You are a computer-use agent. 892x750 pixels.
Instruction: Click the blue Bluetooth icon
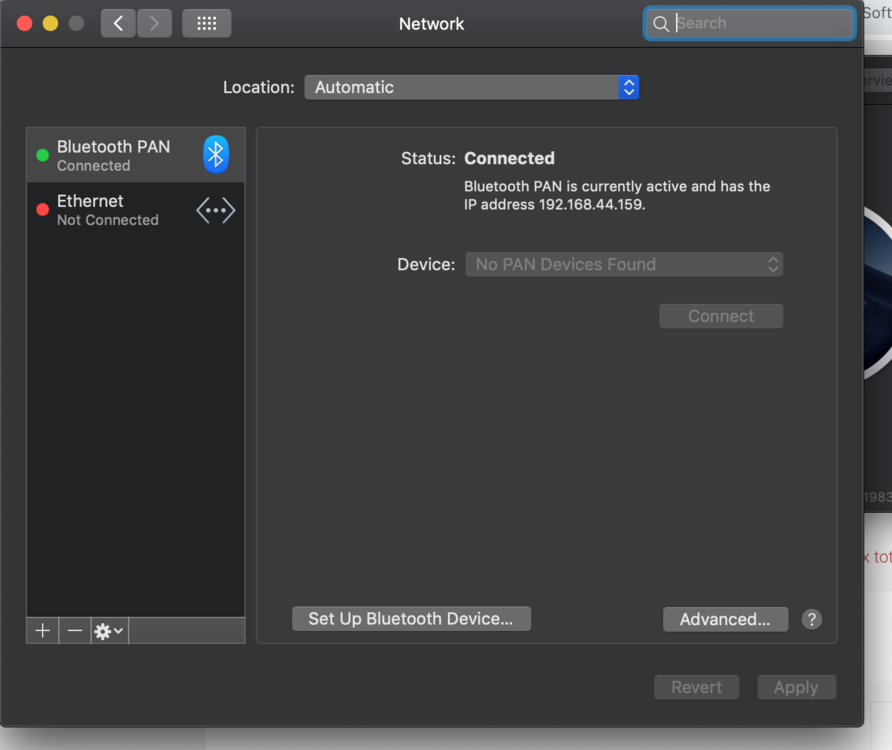[216, 154]
